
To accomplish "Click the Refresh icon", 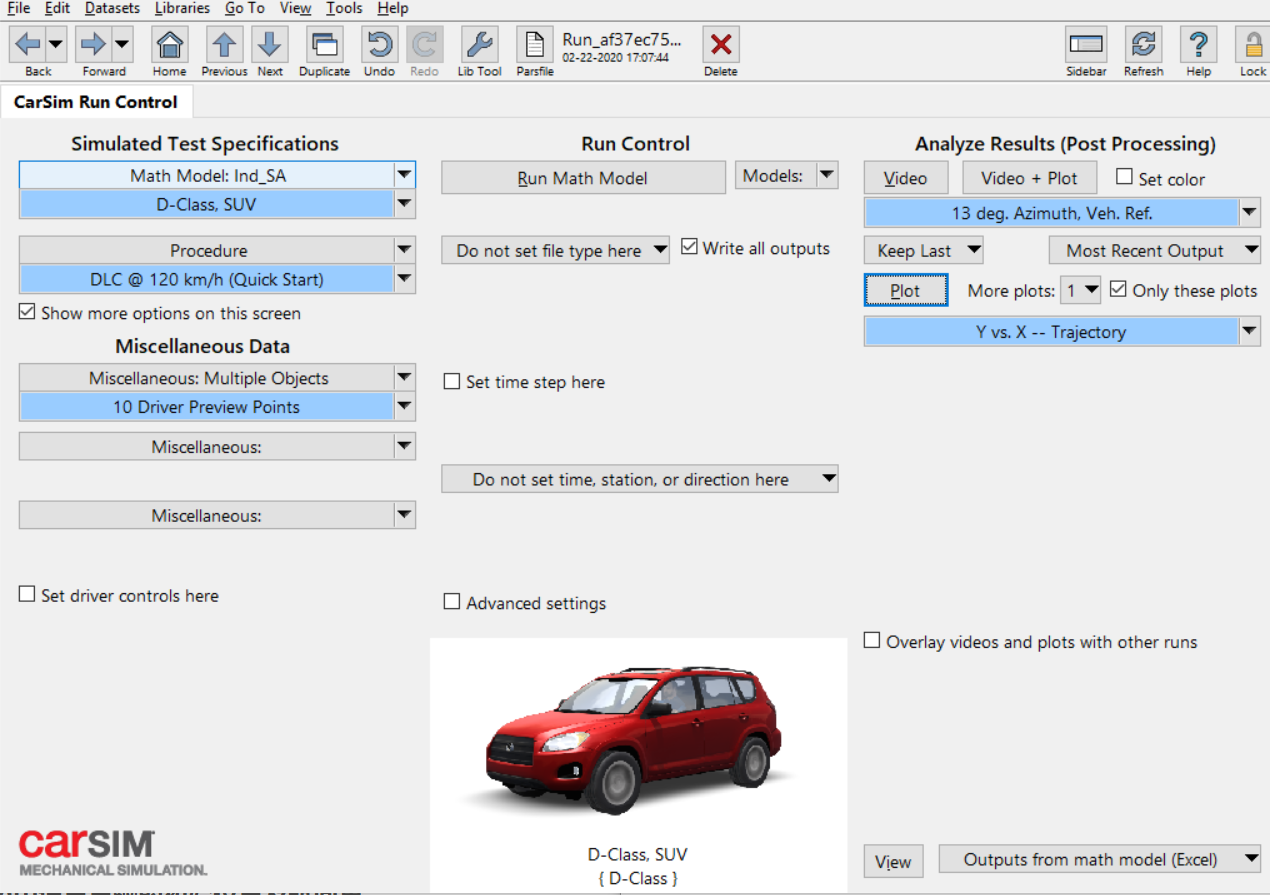I will (1143, 44).
